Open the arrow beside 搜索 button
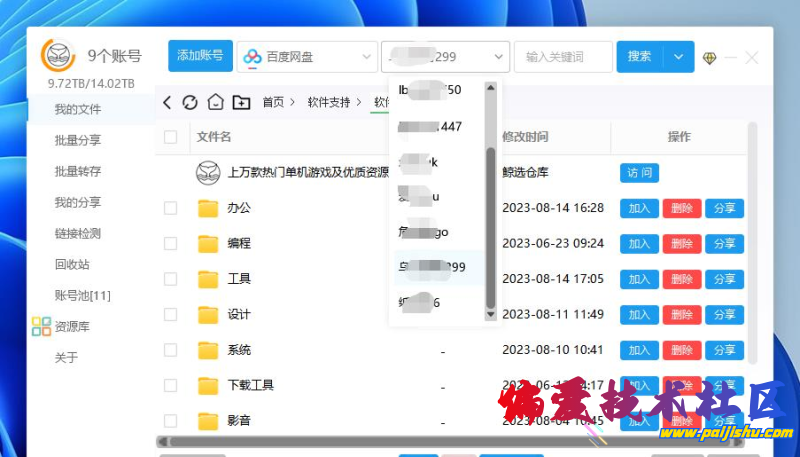Screen dimensions: 800x457 click(680, 57)
